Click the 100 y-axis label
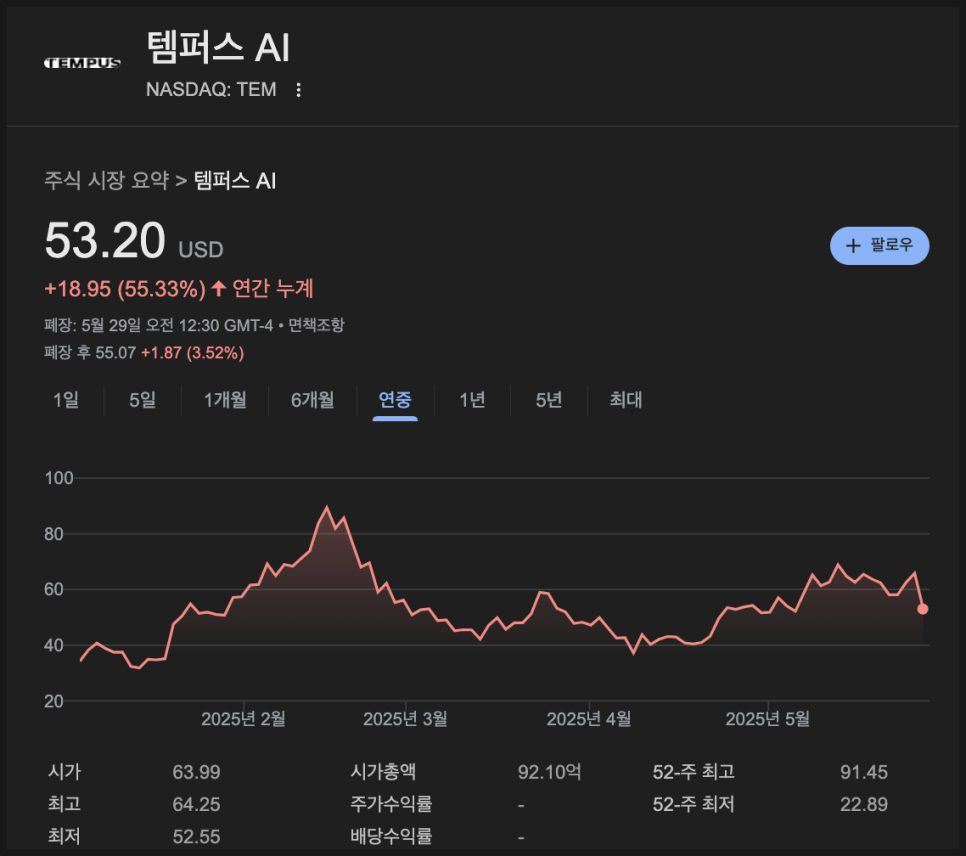The image size is (966, 856). tap(59, 478)
